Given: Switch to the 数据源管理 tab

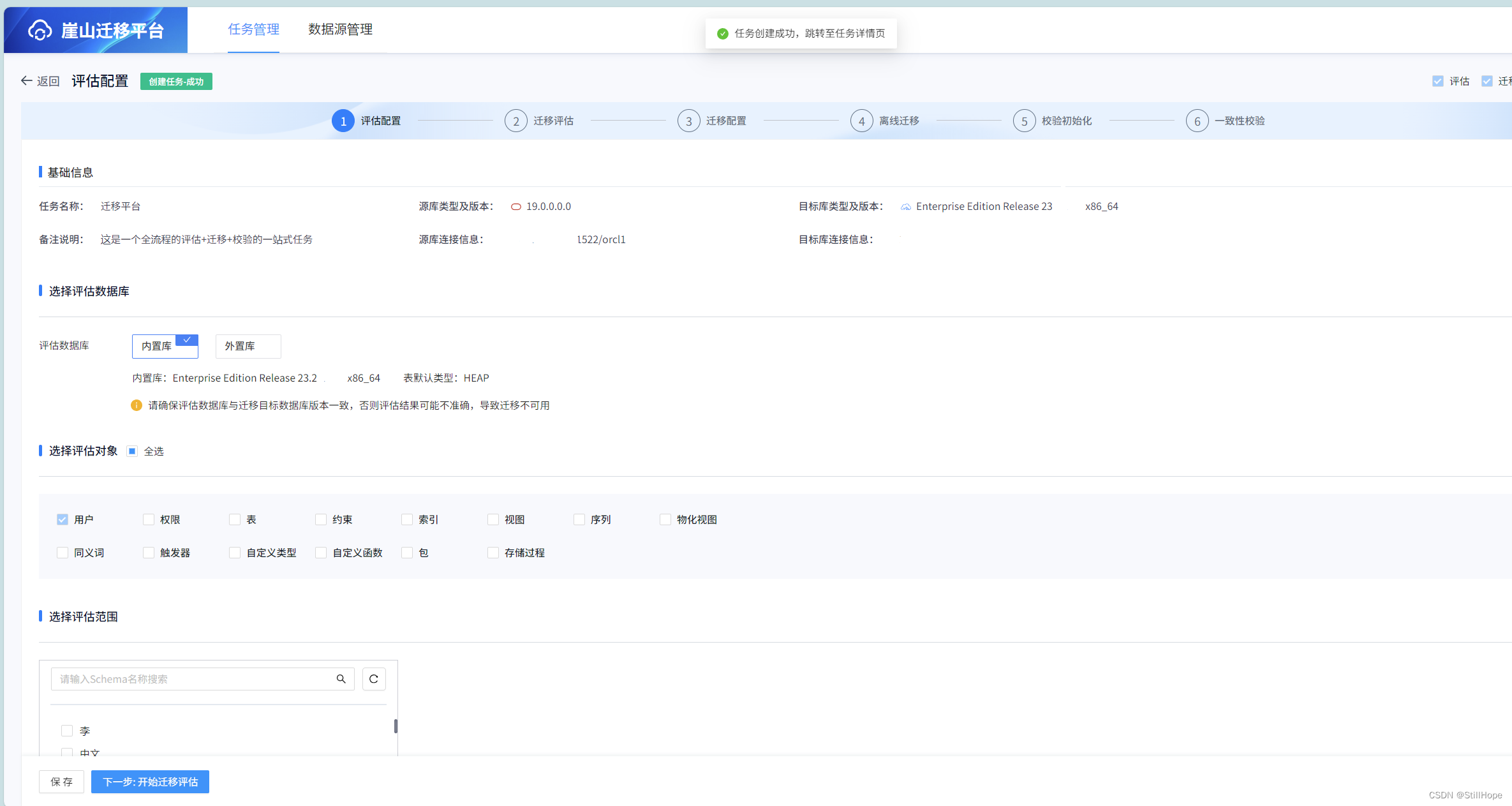Looking at the screenshot, I should click(x=340, y=29).
